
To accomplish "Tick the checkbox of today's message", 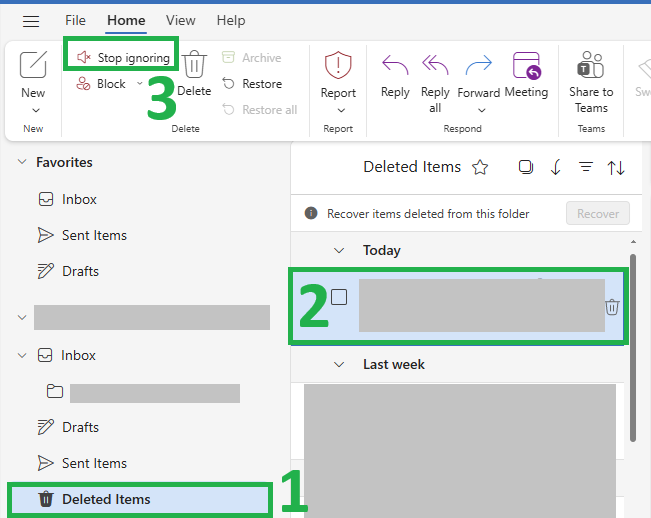I will (339, 297).
